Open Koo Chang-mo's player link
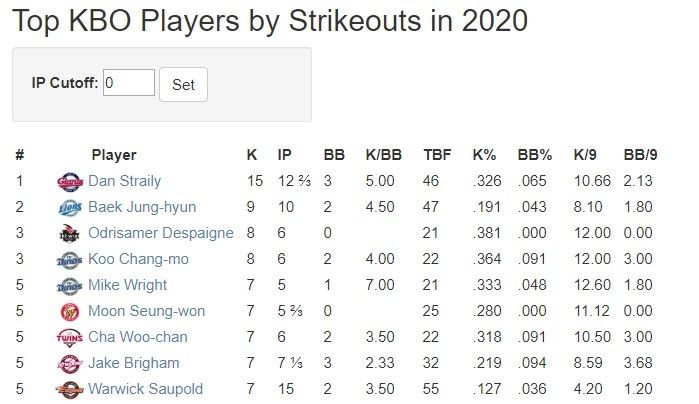Image resolution: width=699 pixels, height=404 pixels. (x=138, y=260)
